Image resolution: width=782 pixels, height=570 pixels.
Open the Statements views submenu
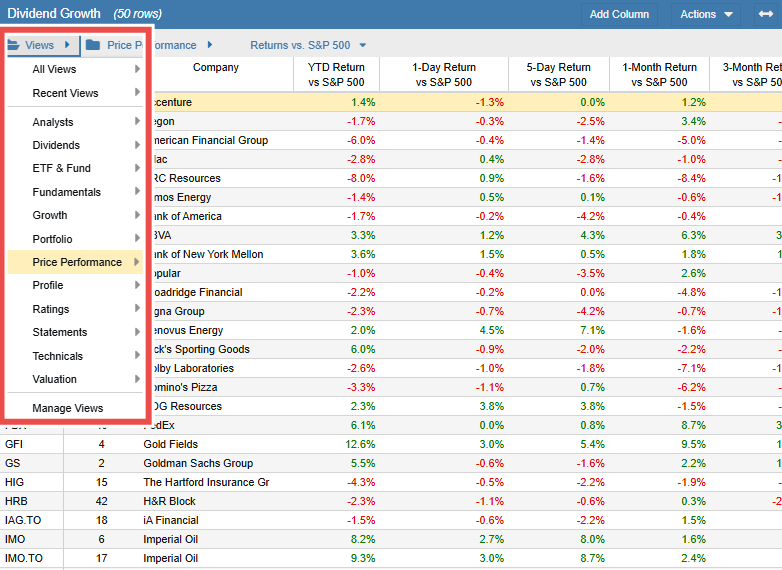[x=75, y=332]
